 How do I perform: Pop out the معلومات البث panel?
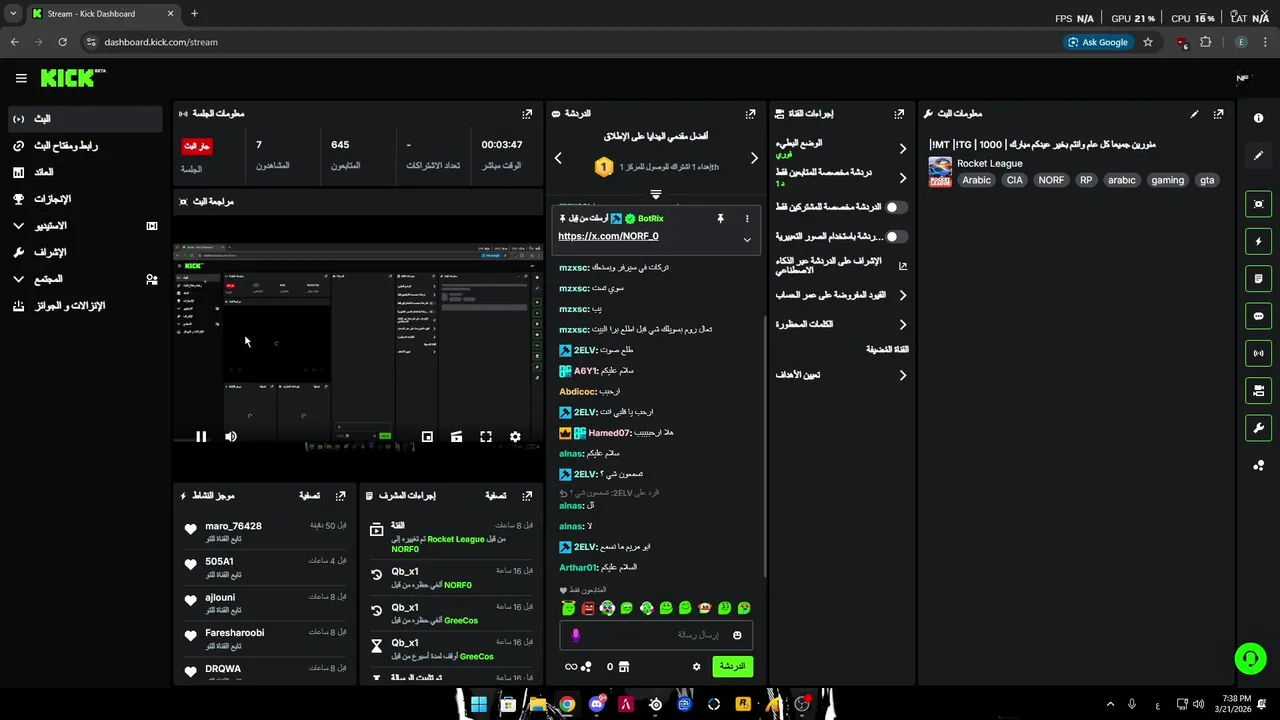[x=1218, y=114]
